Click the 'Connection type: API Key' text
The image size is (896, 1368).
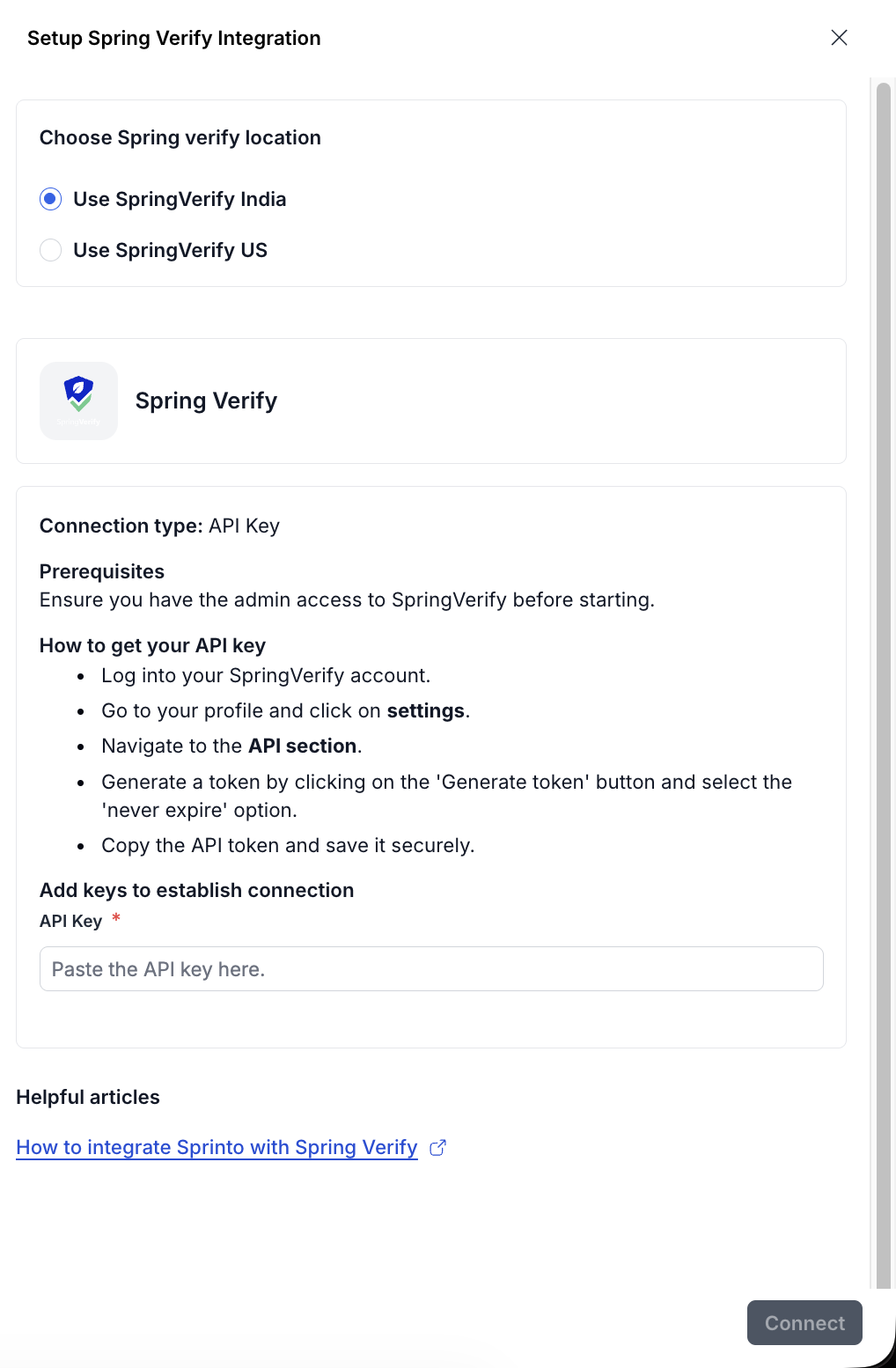[x=159, y=526]
